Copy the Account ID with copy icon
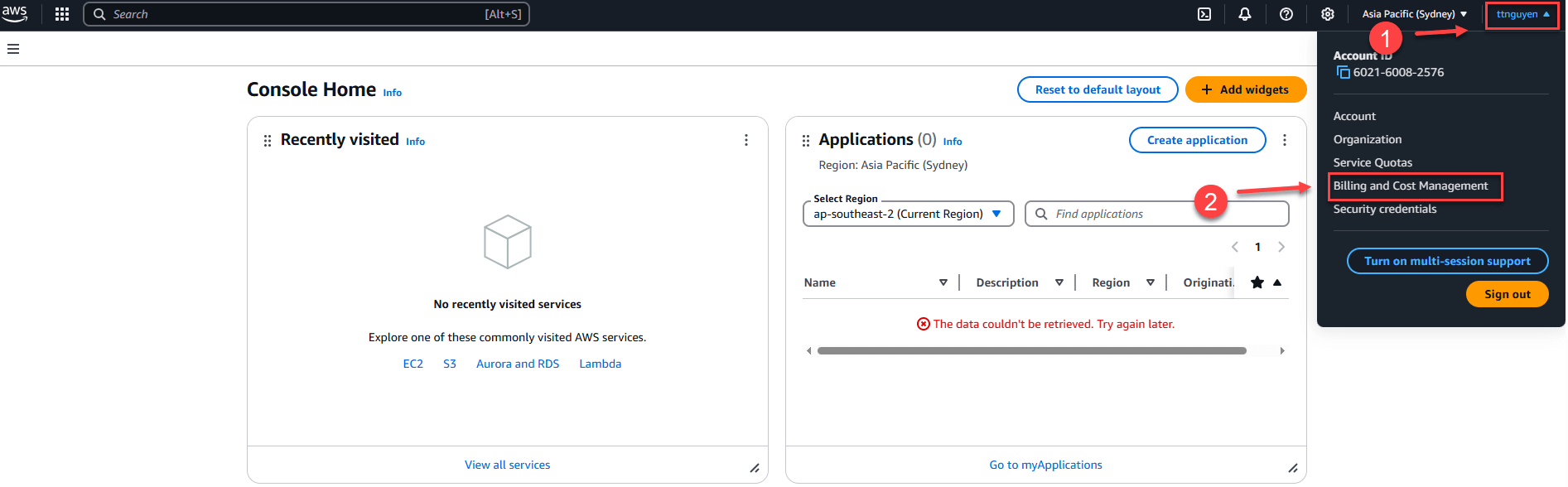 click(x=1343, y=73)
